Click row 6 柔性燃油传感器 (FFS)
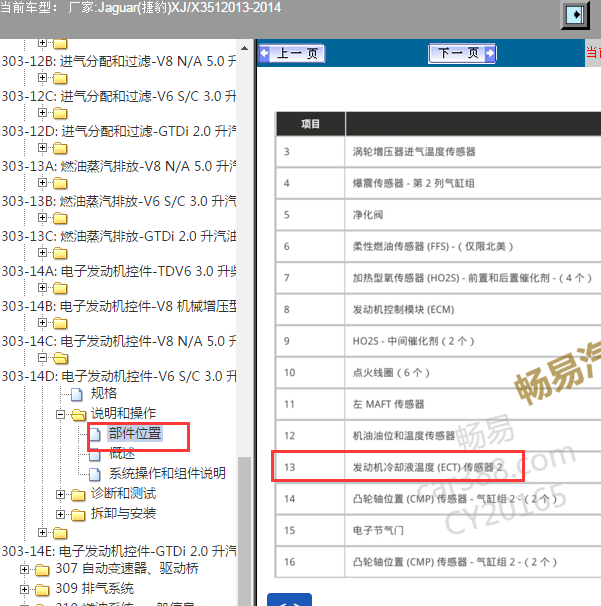This screenshot has width=601, height=606. (438, 246)
